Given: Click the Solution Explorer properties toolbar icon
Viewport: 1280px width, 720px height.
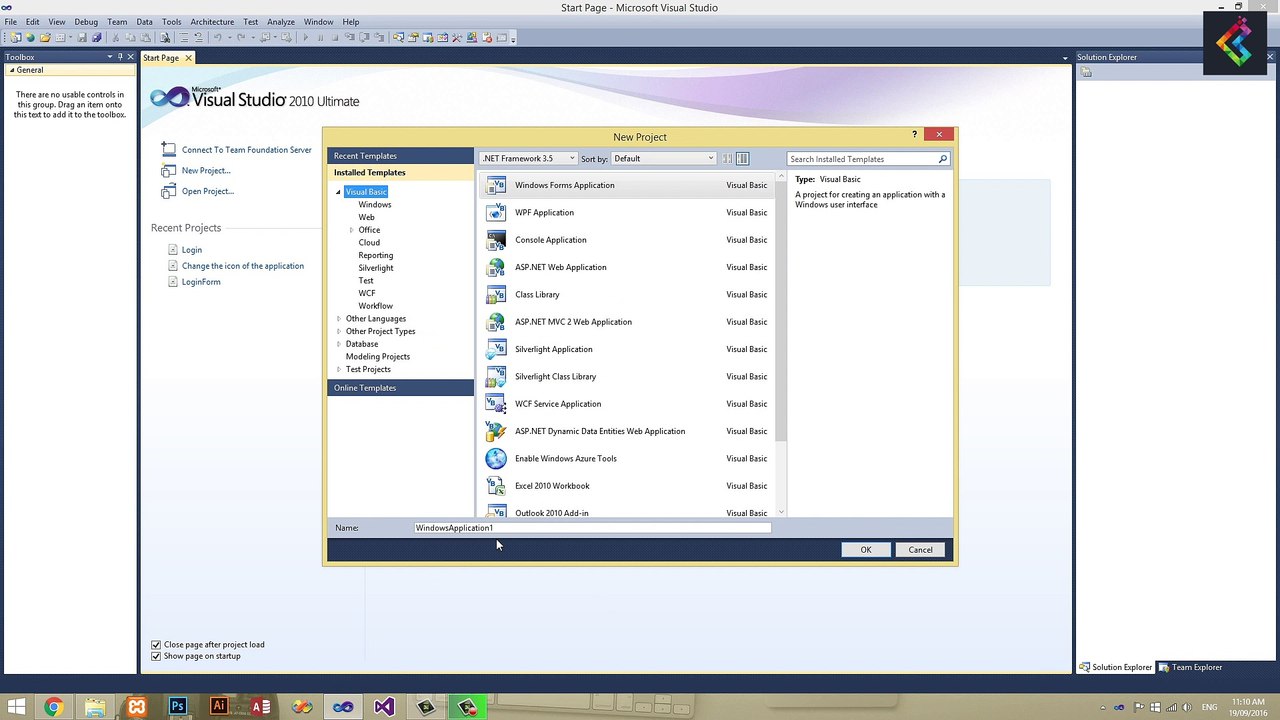Looking at the screenshot, I should point(1086,72).
